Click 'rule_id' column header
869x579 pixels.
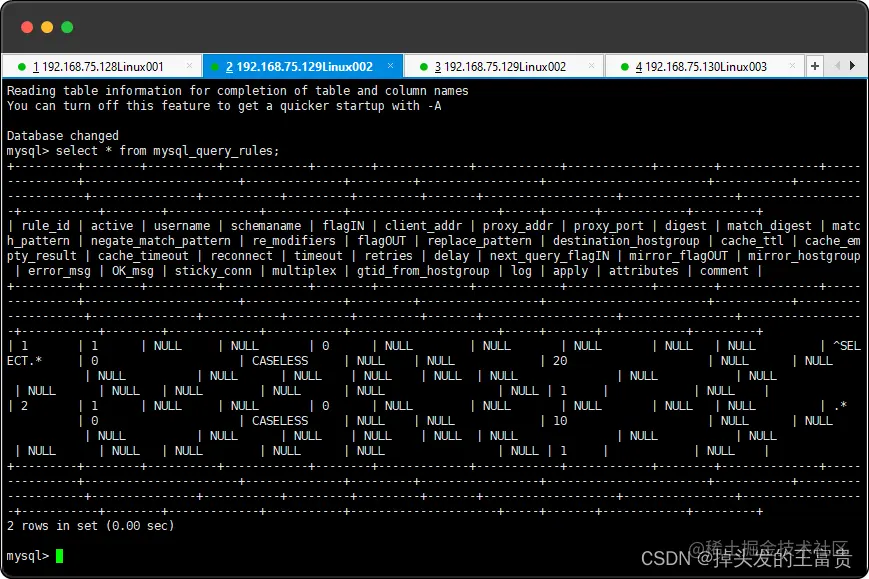coord(45,226)
